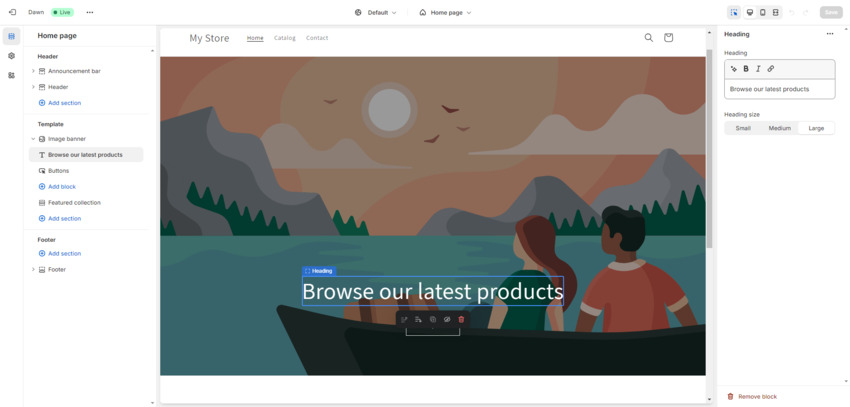Click Add section under Featured collection
850x407 pixels.
tap(60, 218)
